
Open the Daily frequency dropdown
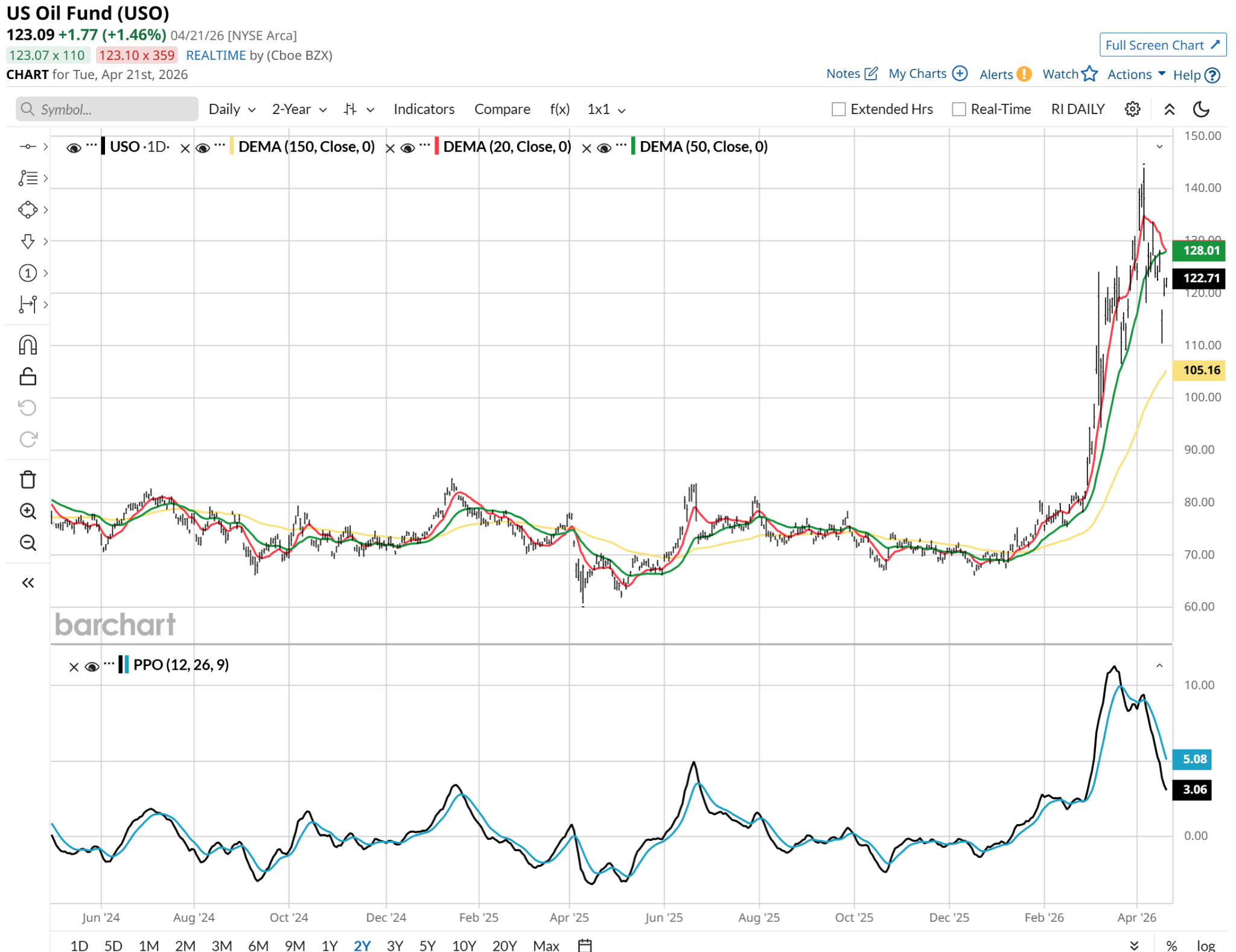point(232,109)
